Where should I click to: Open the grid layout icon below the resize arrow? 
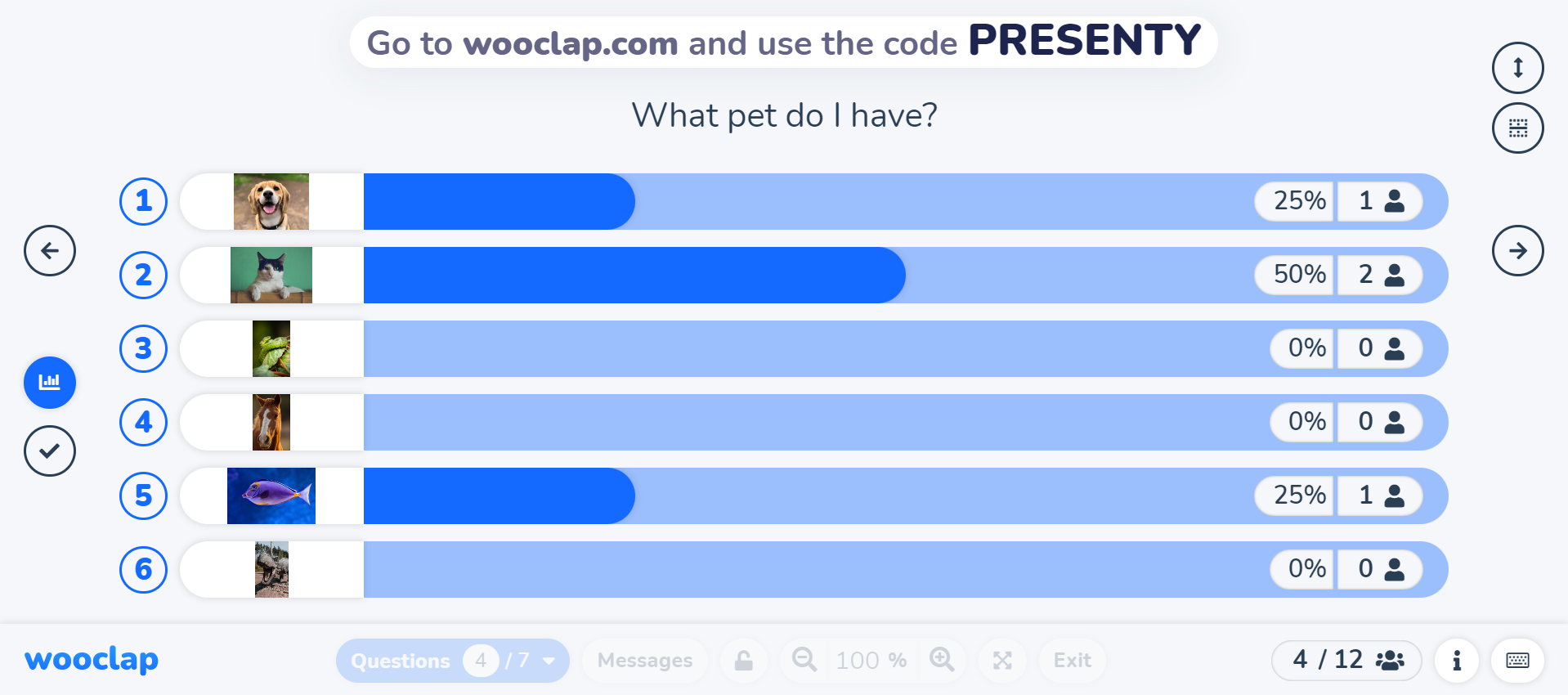[1517, 128]
